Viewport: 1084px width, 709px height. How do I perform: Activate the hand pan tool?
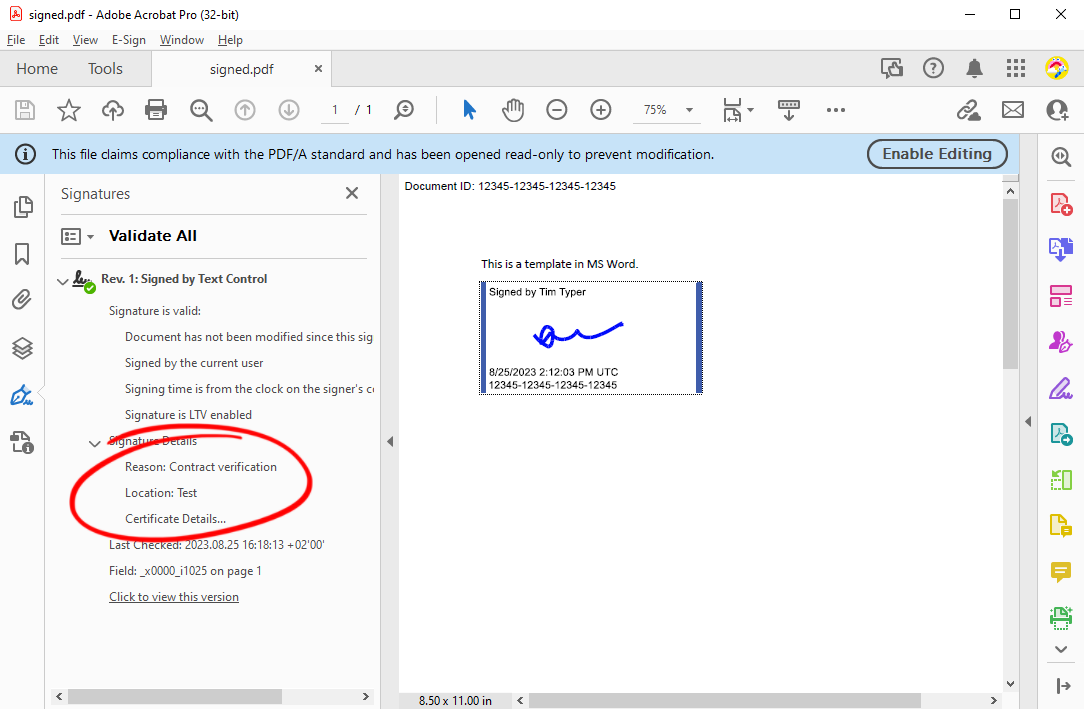point(513,110)
